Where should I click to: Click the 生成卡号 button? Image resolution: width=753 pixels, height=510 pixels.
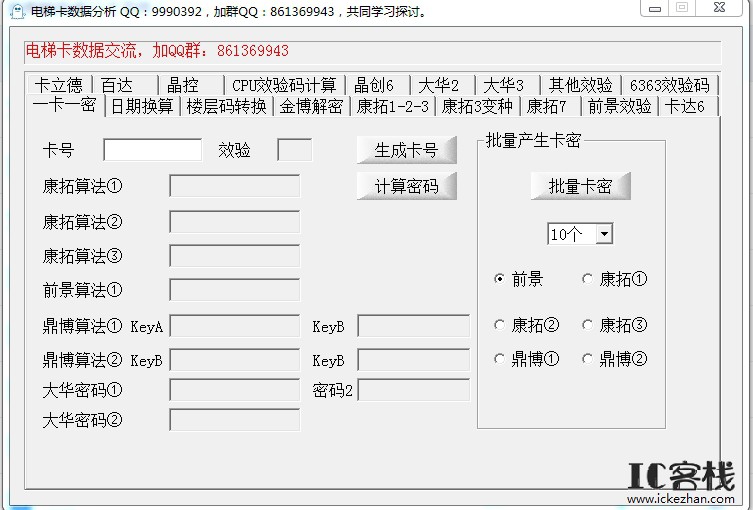406,150
